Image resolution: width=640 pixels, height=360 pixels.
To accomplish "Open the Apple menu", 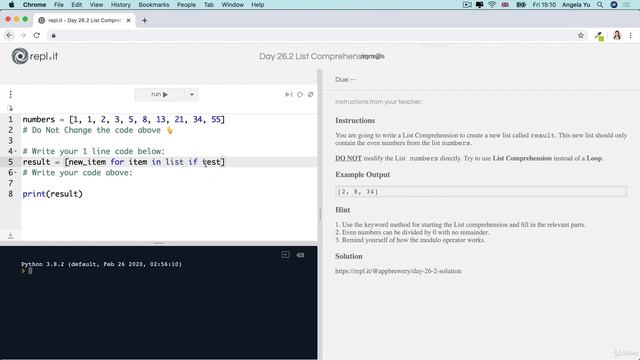I will coord(11,5).
